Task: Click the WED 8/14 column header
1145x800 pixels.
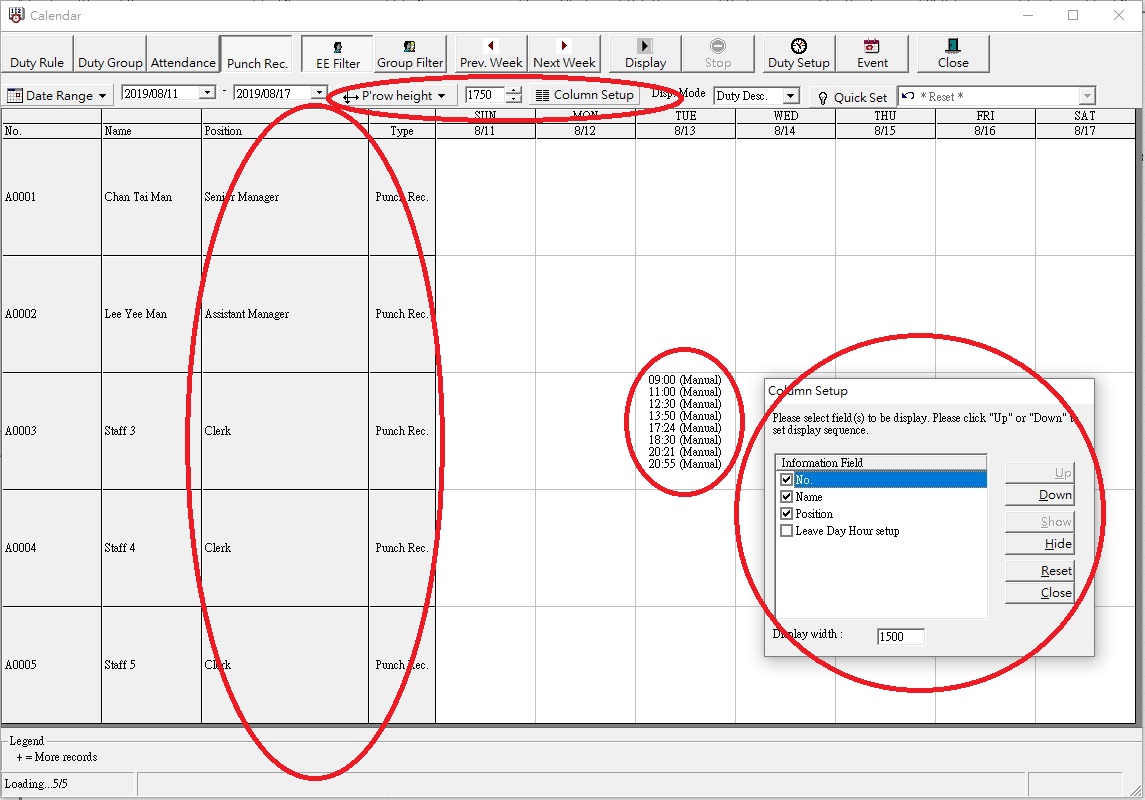Action: (786, 123)
